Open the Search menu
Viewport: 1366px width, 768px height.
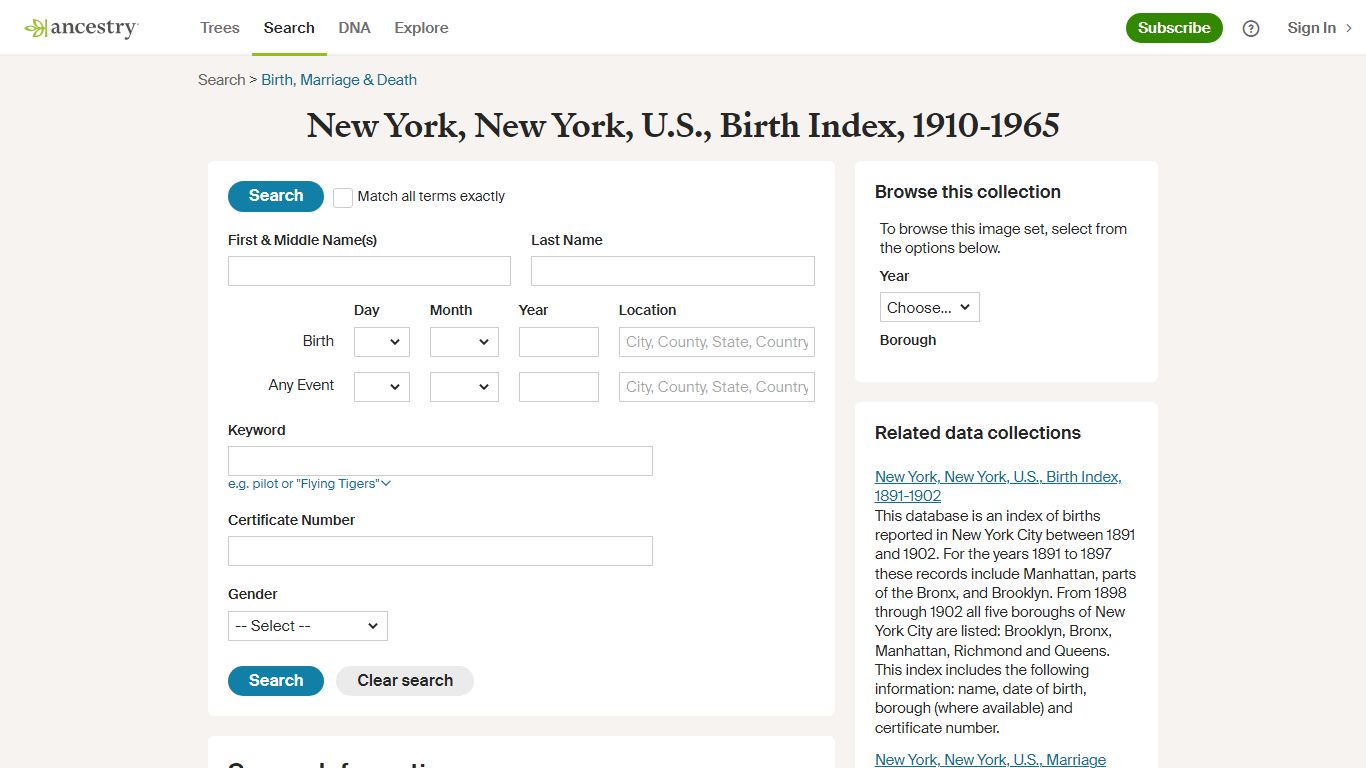tap(289, 28)
